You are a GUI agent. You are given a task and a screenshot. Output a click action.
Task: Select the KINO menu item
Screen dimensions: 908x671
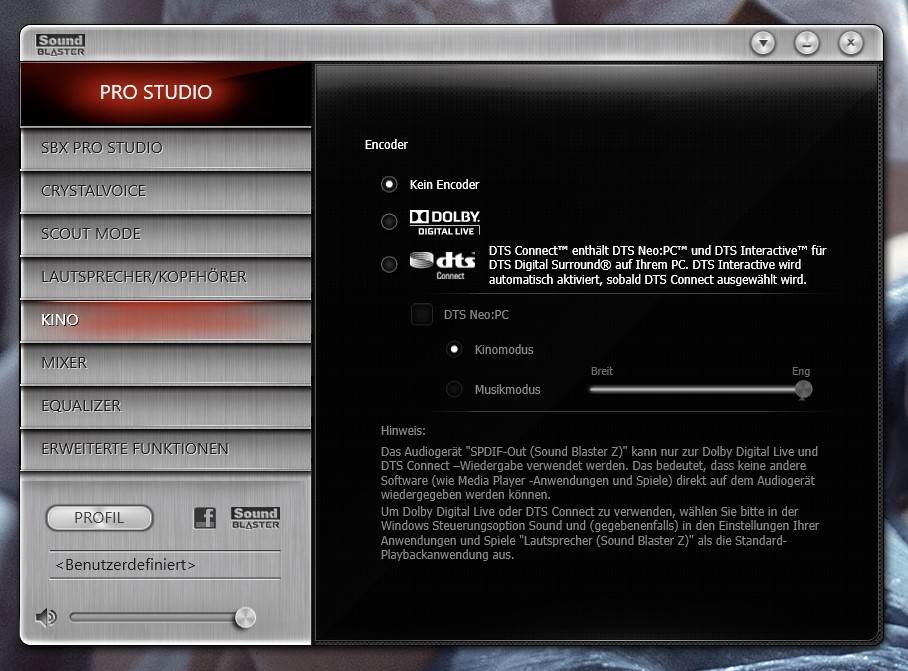(x=166, y=320)
